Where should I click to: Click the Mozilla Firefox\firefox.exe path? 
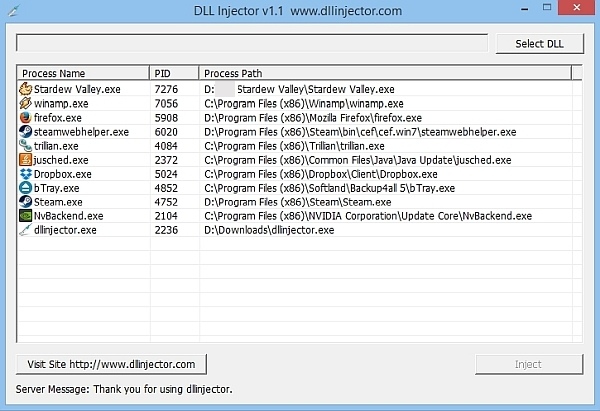[313, 118]
